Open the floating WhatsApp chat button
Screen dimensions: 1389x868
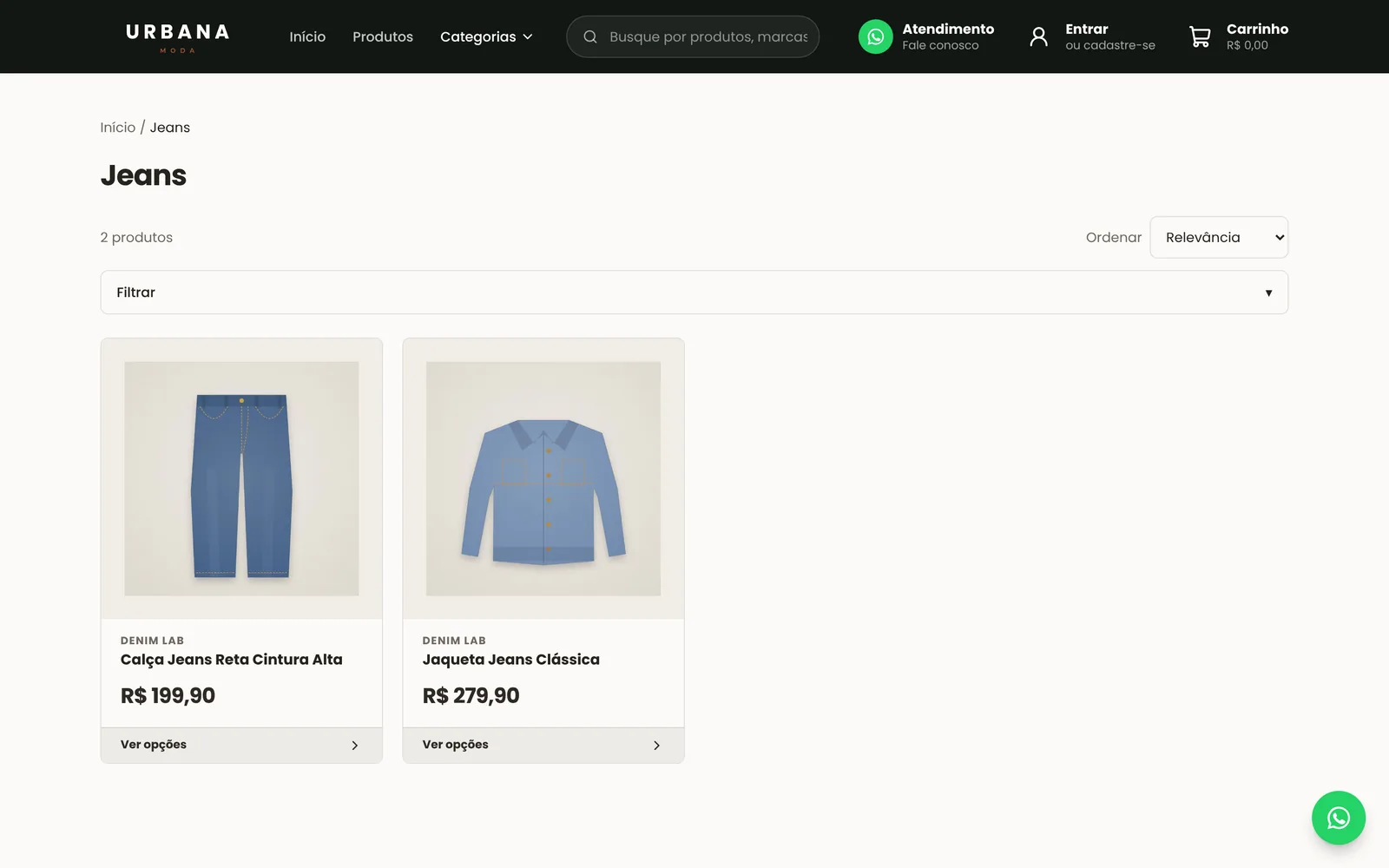click(1338, 818)
